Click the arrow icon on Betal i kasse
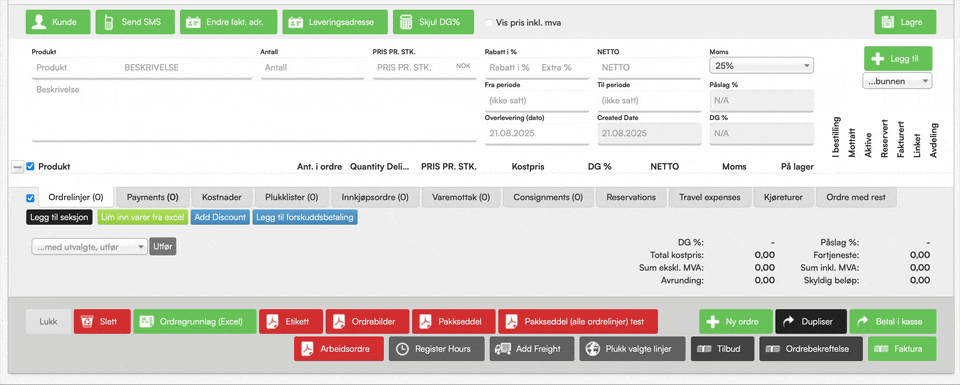960x385 pixels. [863, 321]
